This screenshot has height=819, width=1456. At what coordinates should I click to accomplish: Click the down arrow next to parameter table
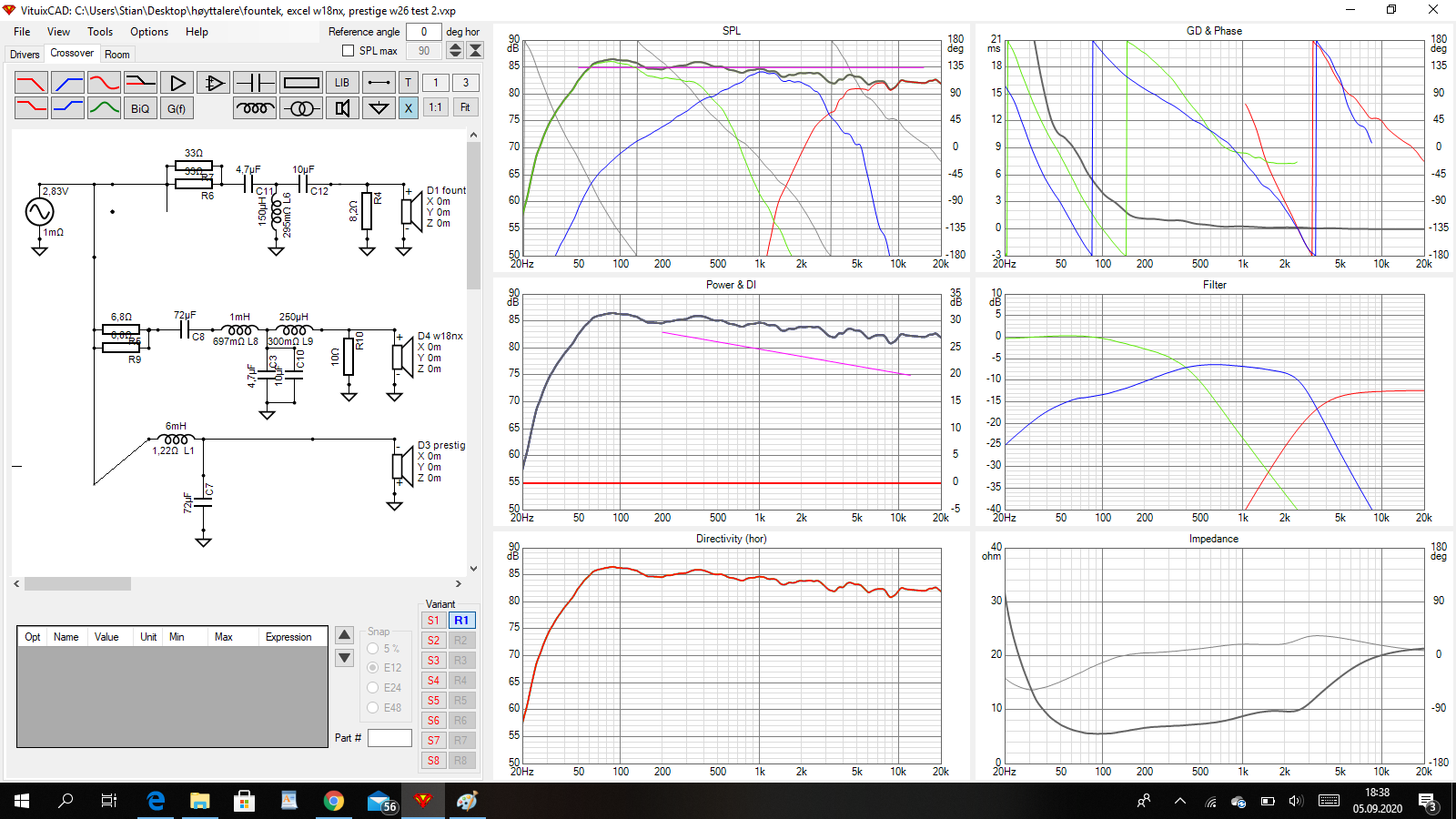[344, 658]
